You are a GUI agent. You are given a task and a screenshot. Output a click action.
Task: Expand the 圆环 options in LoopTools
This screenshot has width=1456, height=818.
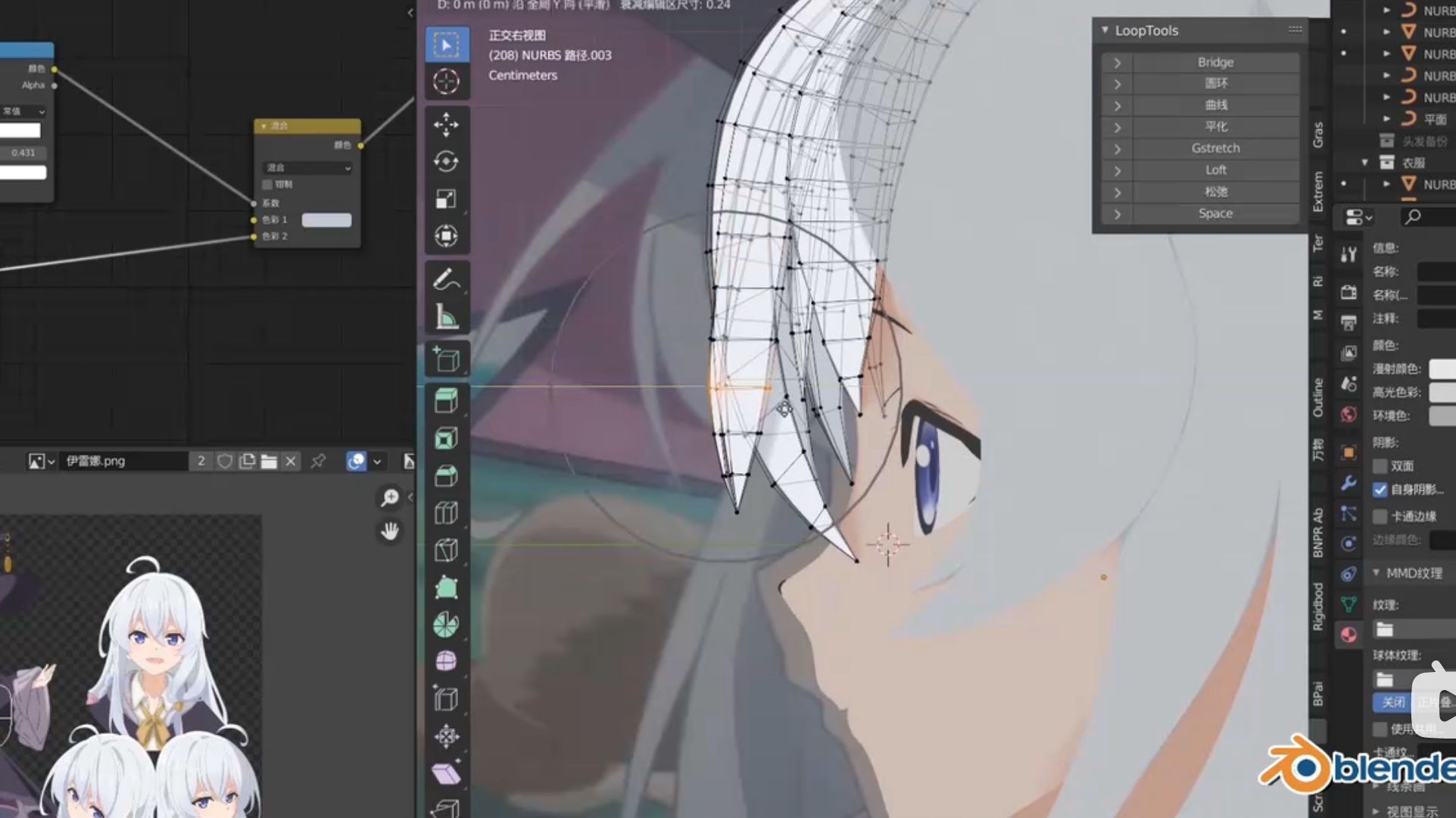1117,84
